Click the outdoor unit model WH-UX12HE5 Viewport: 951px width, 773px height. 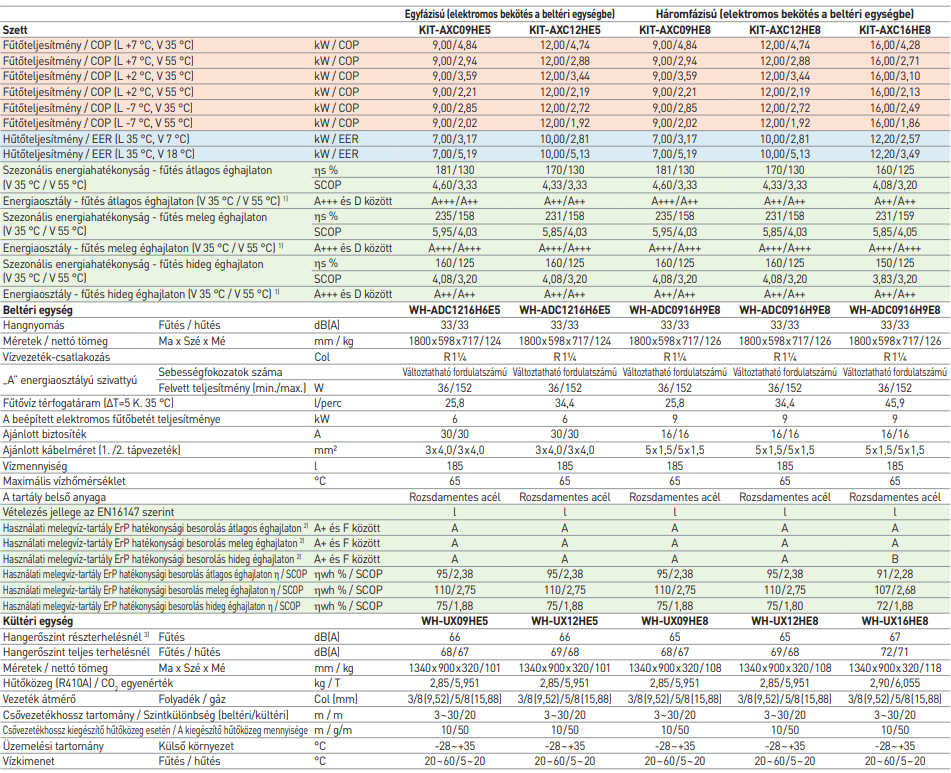click(x=565, y=621)
